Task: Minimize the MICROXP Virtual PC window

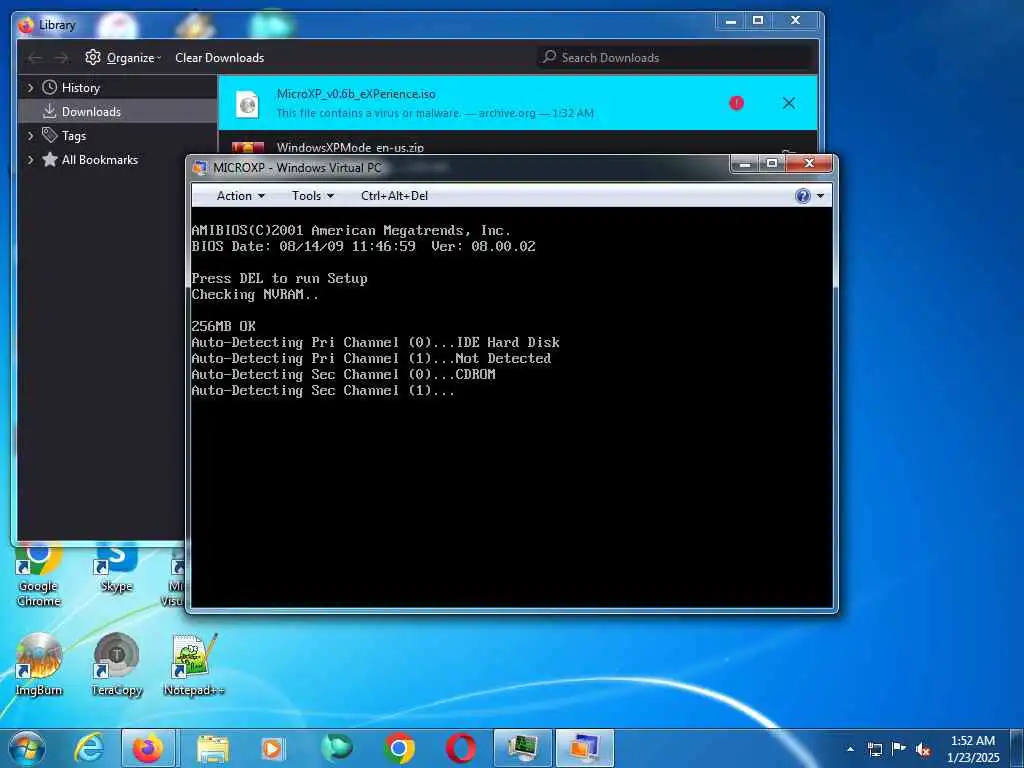Action: click(x=744, y=163)
